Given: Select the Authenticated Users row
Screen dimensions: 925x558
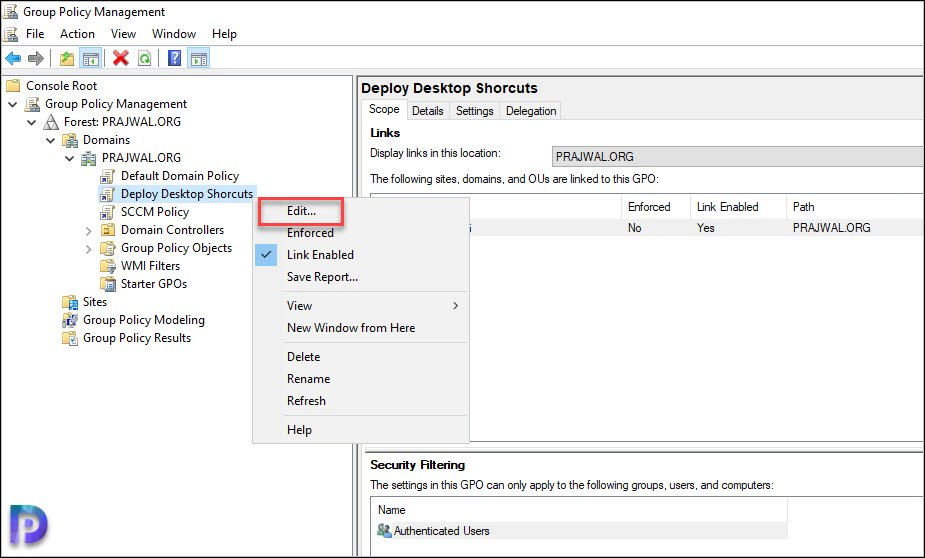Looking at the screenshot, I should [x=581, y=531].
